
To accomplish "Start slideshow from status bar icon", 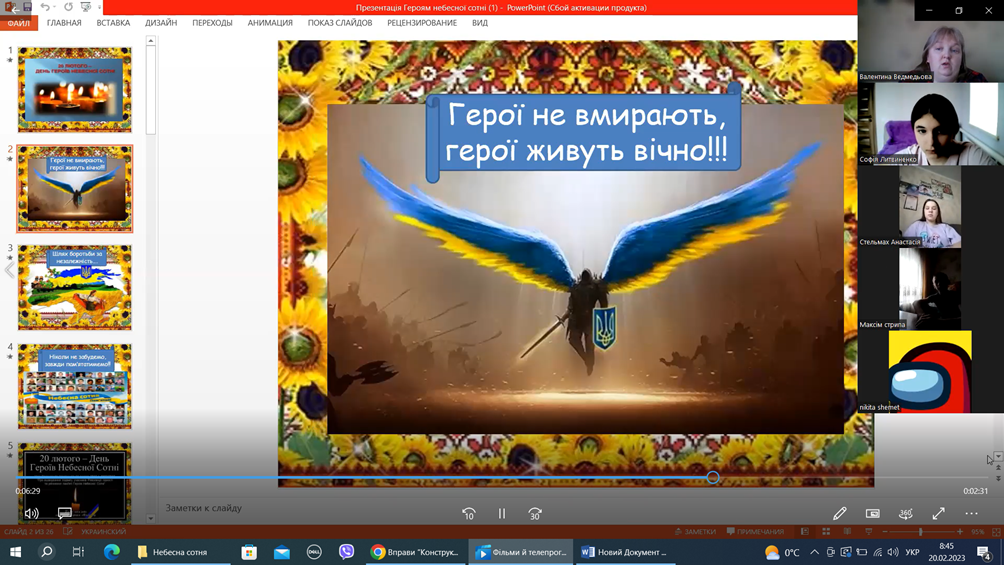I will point(869,532).
